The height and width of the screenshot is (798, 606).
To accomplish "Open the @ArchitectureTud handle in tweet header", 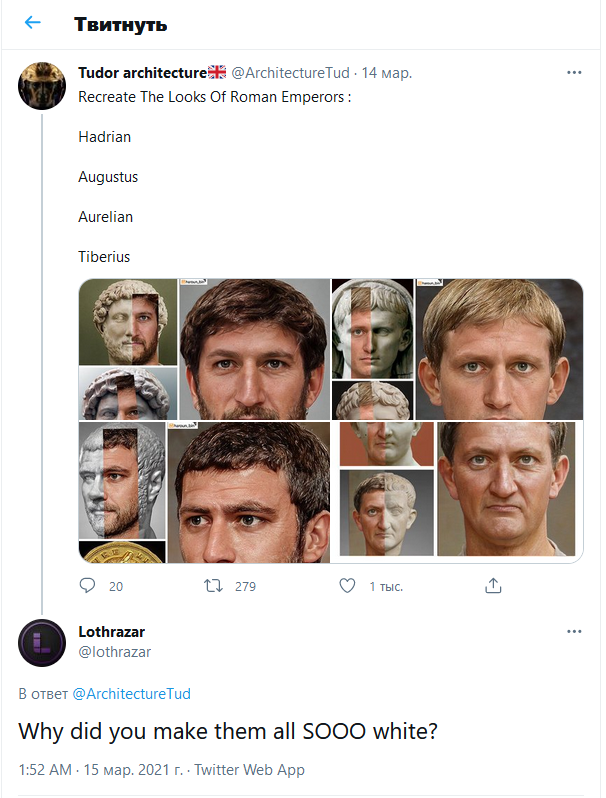I will pos(291,73).
